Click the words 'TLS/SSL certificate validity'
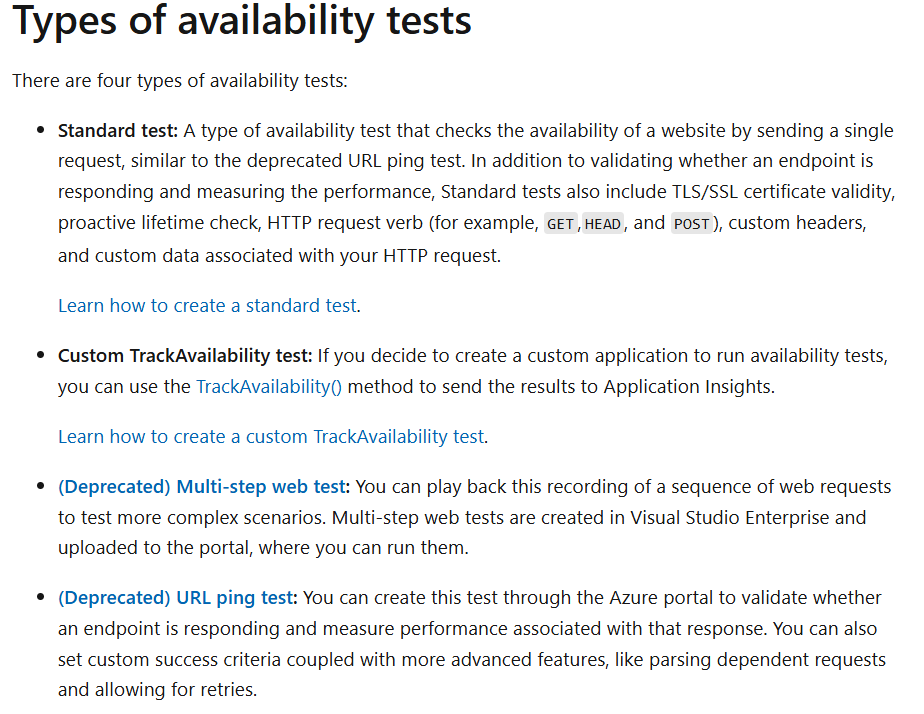 pos(782,191)
